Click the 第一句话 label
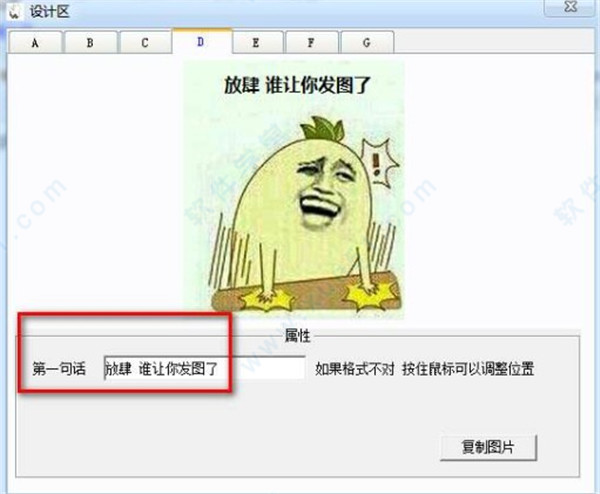This screenshot has height=494, width=600. (x=59, y=368)
